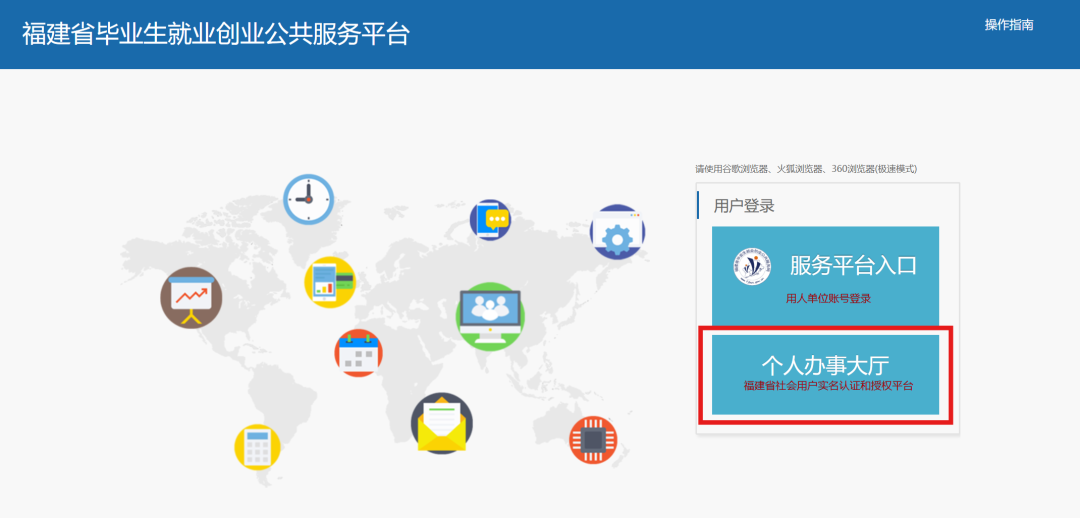Click the orange calendar icon
The width and height of the screenshot is (1080, 518).
click(x=358, y=353)
